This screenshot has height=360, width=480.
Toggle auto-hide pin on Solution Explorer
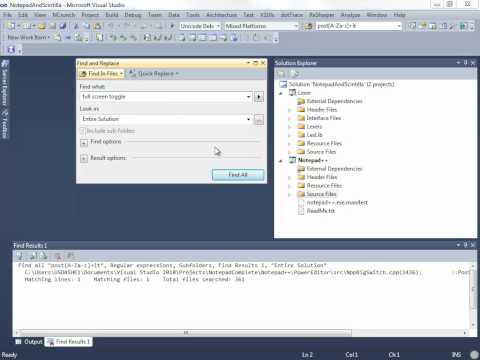tap(465, 63)
